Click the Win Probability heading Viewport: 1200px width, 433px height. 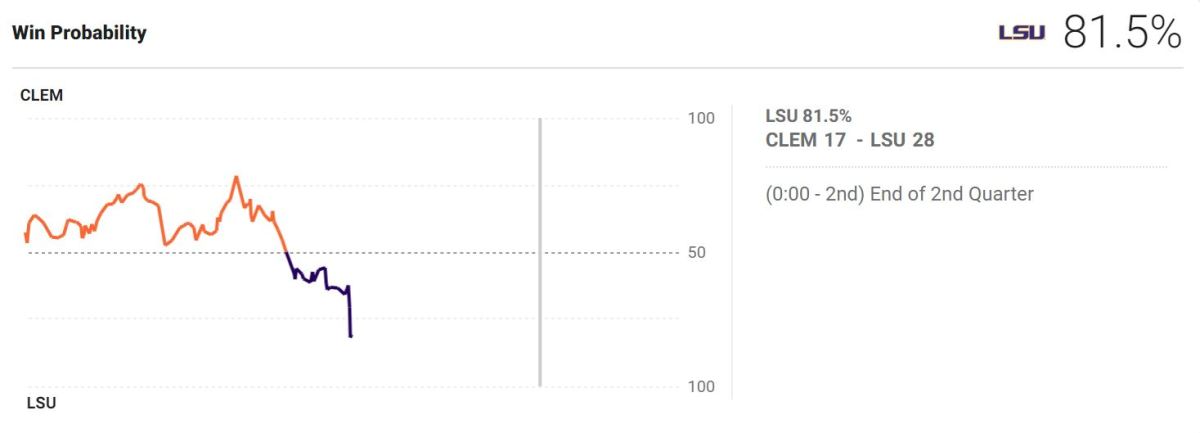pos(79,32)
